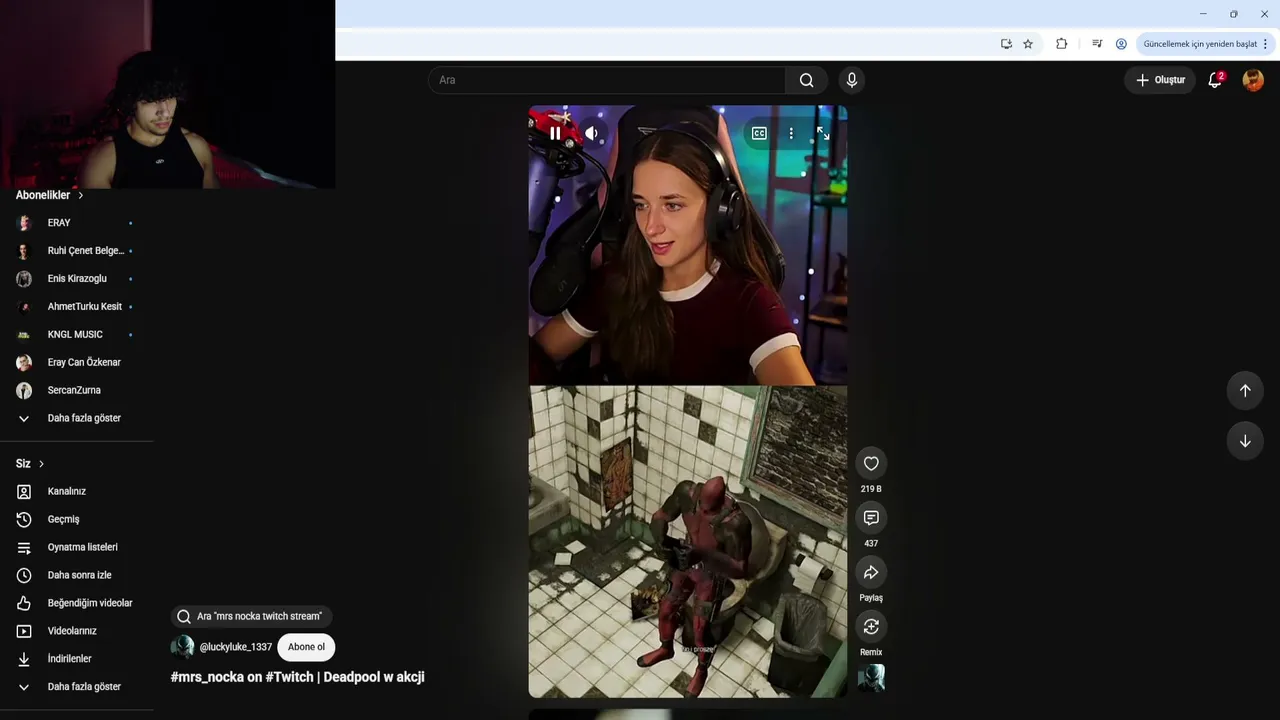
Task: Go to the next Short
Action: (x=1245, y=441)
